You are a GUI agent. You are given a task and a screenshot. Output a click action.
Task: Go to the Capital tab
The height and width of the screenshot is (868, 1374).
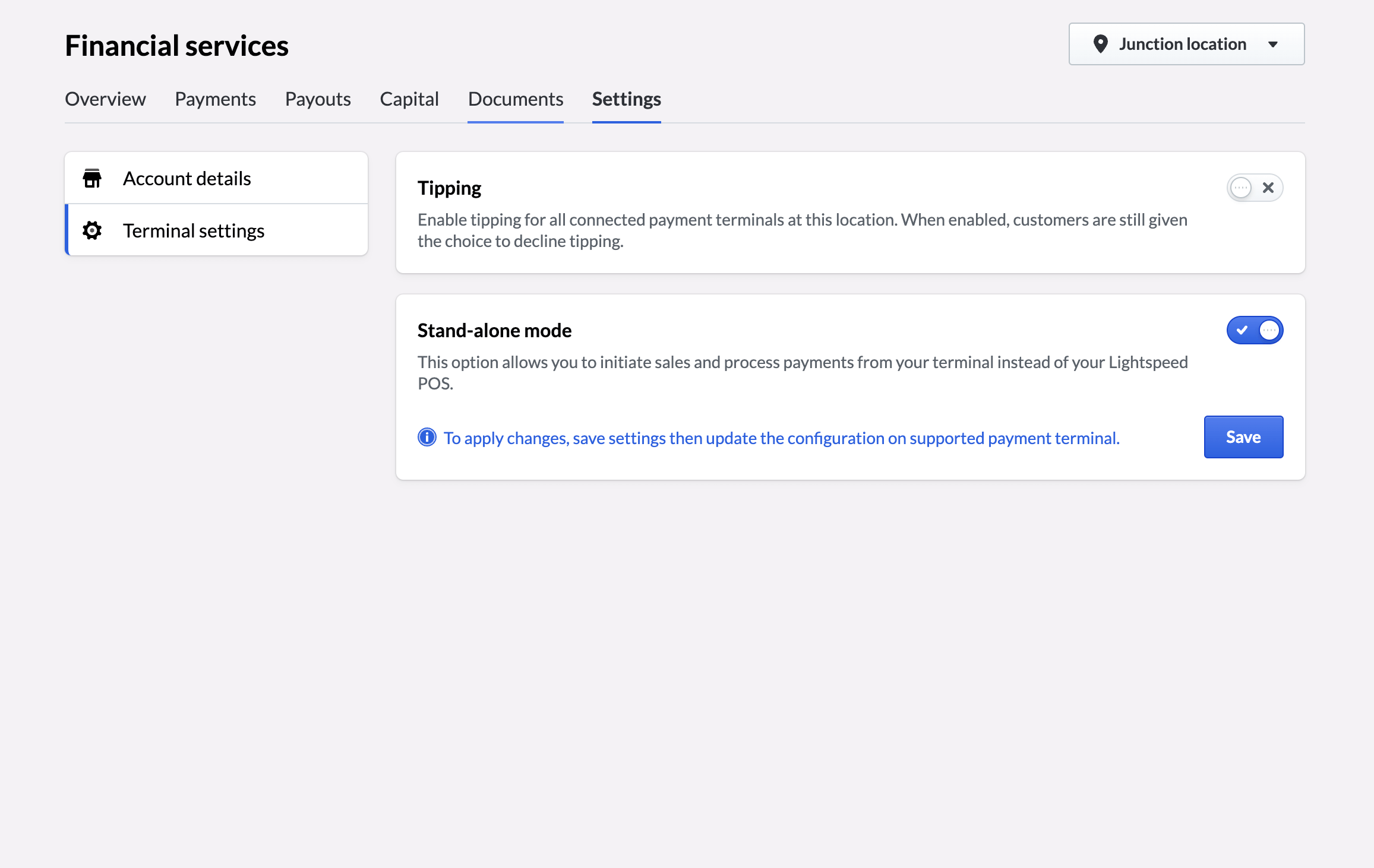pos(409,99)
